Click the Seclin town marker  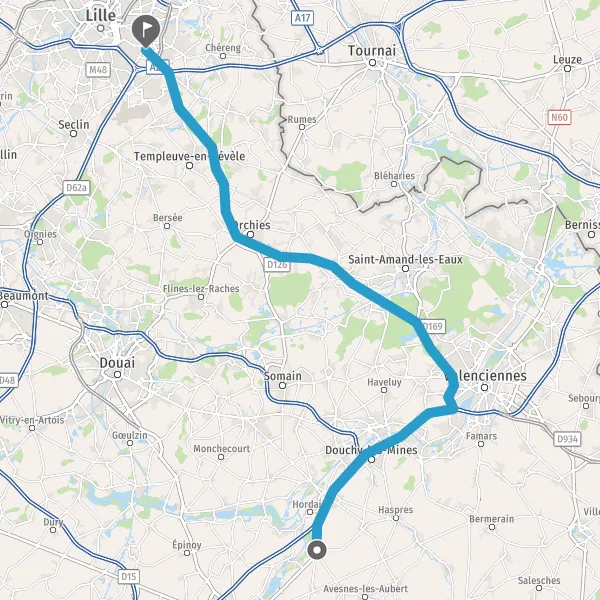[73, 134]
